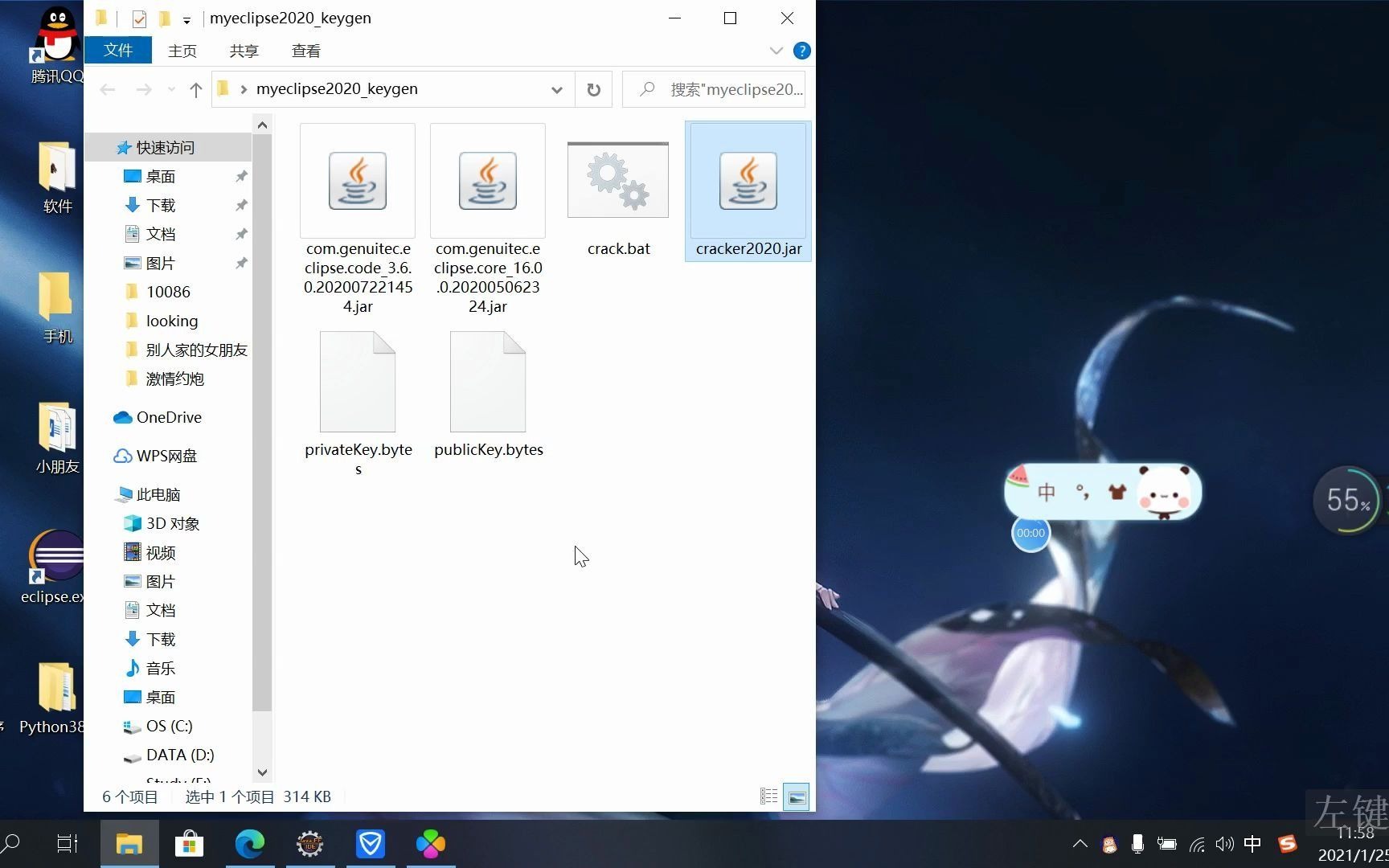The height and width of the screenshot is (868, 1389).
Task: Click the up arrow to go to parent folder
Action: click(195, 89)
